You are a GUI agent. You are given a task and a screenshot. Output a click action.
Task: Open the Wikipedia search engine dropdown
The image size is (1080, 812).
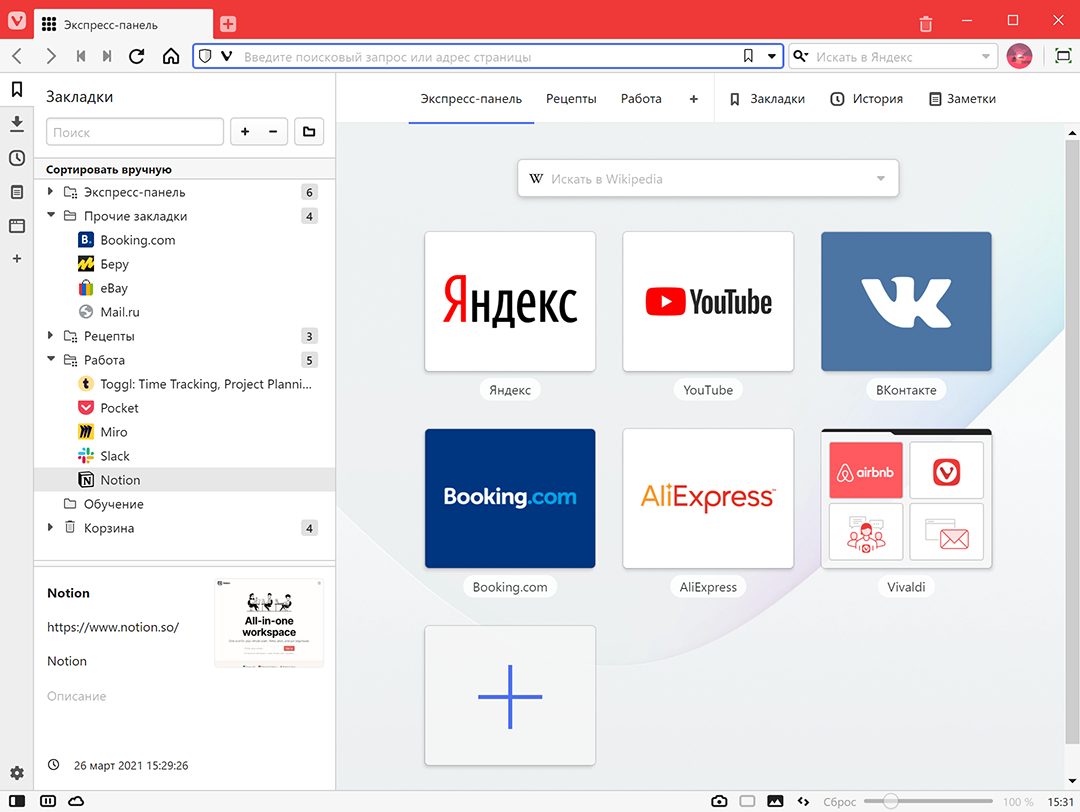point(880,178)
